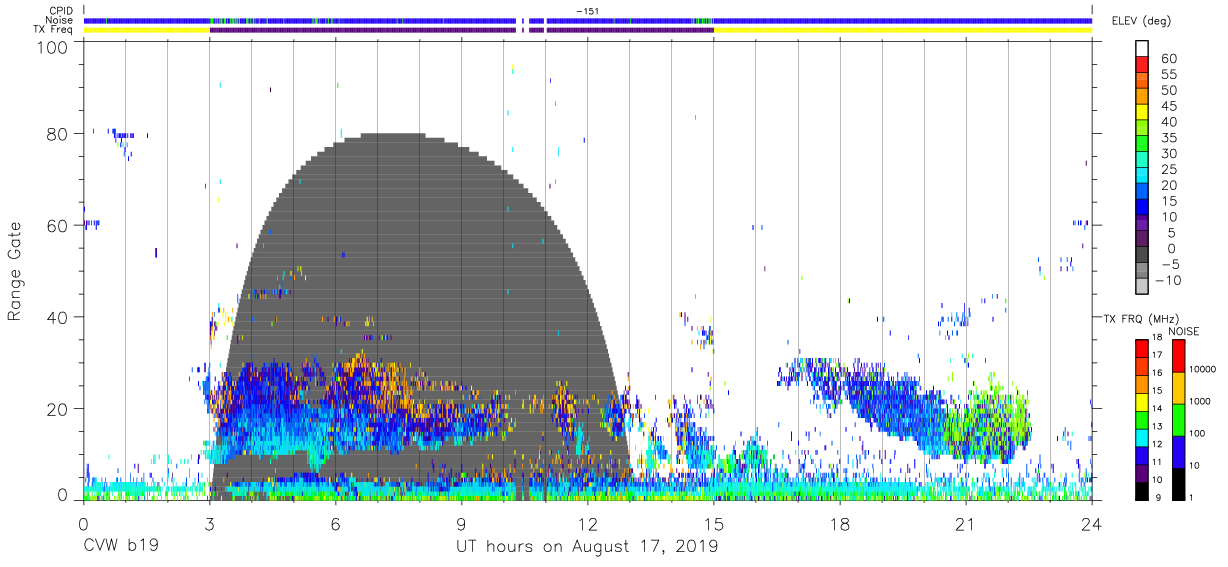Click the 21 tick on UT hours axis
The width and height of the screenshot is (1228, 567).
[x=966, y=524]
